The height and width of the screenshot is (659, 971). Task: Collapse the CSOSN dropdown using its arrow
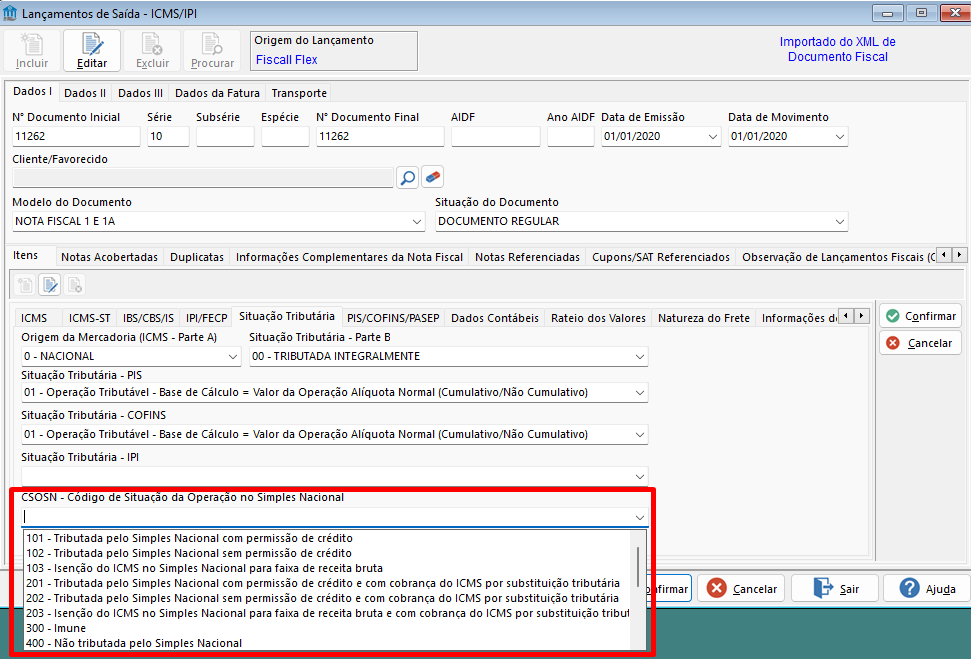[640, 517]
